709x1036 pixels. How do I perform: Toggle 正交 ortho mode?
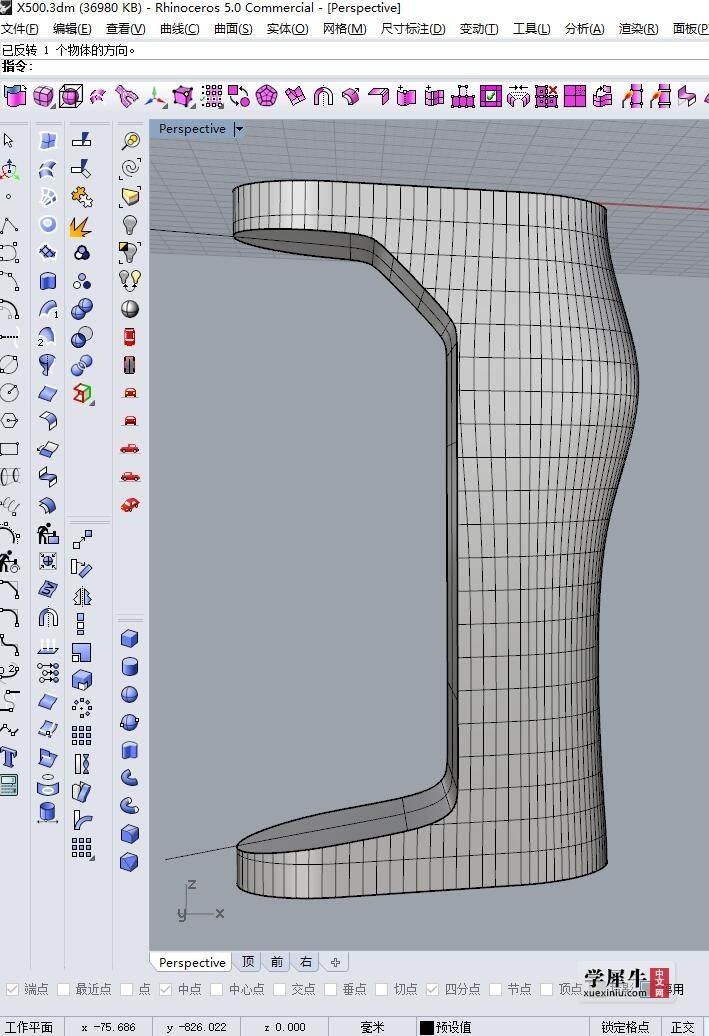[683, 1027]
